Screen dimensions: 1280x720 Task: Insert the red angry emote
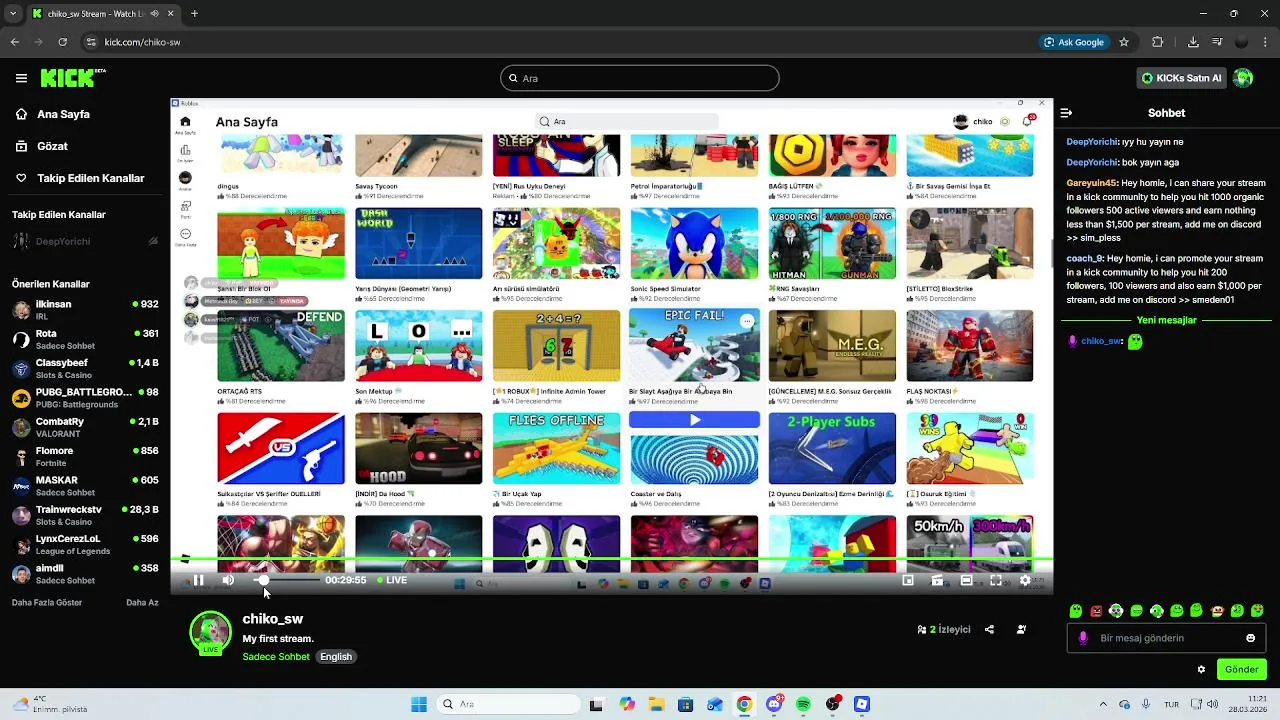coord(1096,611)
